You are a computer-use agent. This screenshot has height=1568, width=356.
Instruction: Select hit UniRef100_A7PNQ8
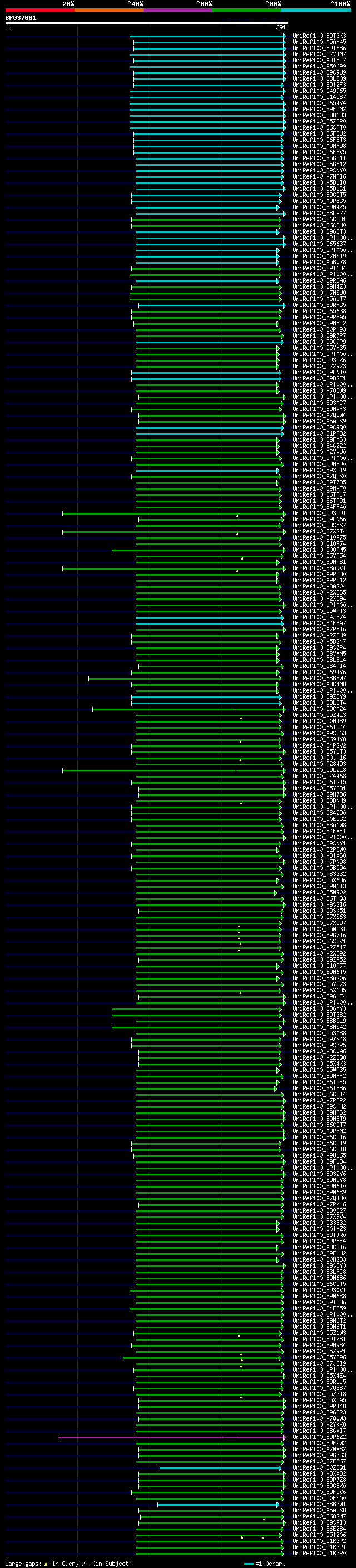coord(319,862)
